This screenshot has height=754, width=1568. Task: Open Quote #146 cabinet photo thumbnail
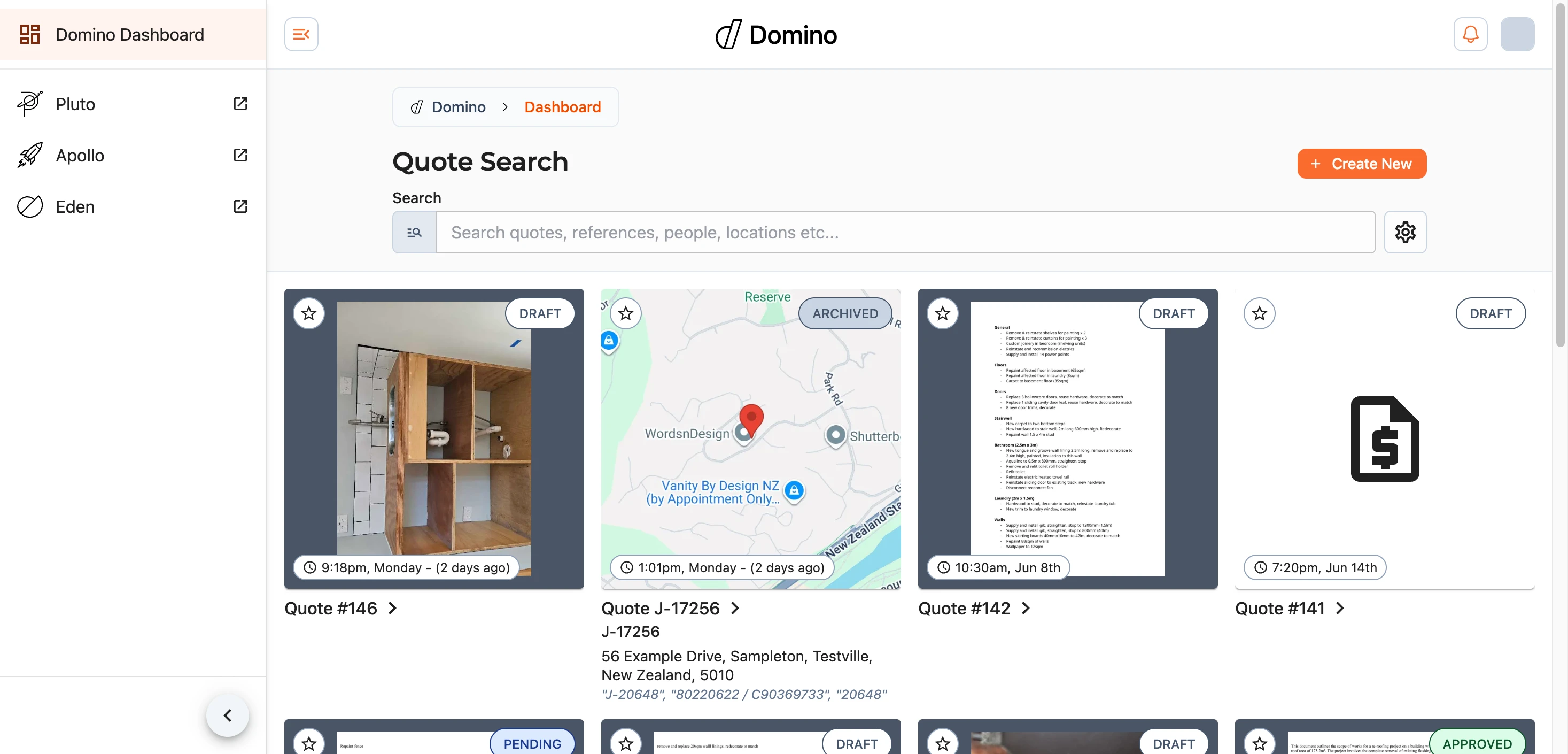434,438
